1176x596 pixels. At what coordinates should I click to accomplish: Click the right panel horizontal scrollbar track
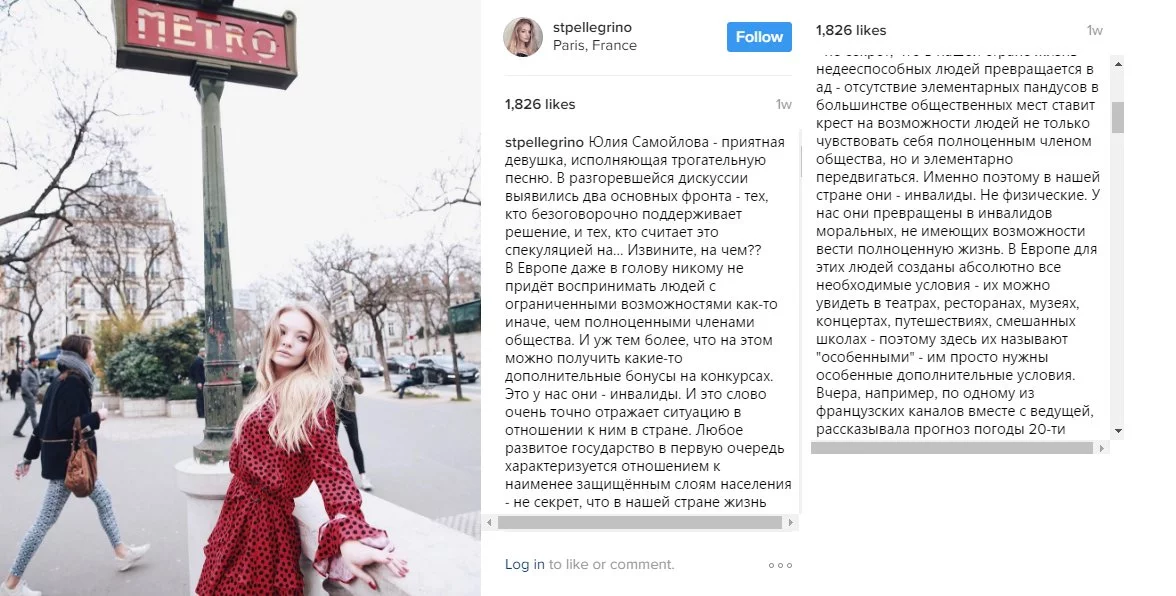pos(952,448)
